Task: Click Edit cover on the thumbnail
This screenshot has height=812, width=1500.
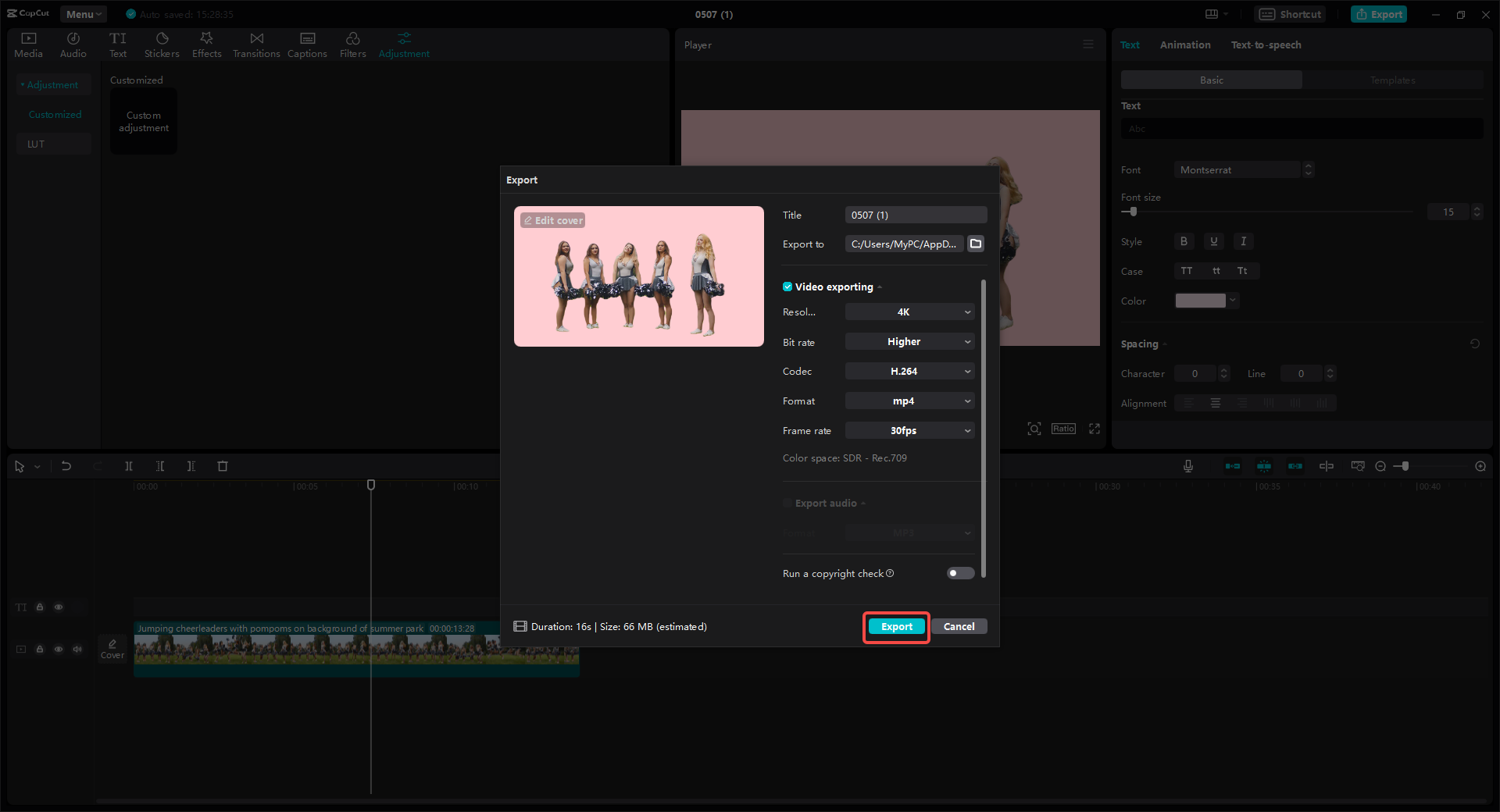Action: [552, 220]
